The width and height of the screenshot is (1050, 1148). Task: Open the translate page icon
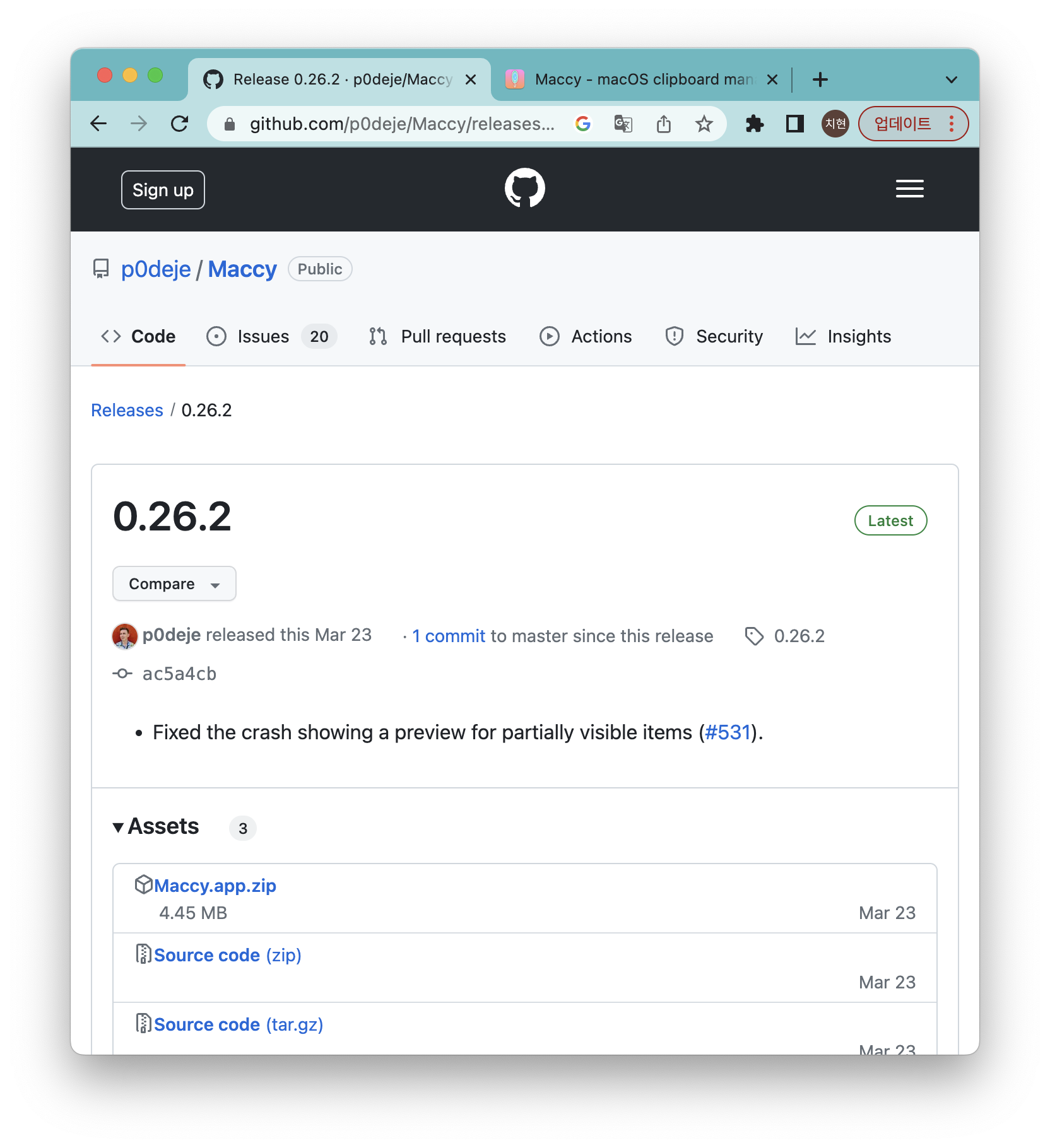[x=623, y=124]
